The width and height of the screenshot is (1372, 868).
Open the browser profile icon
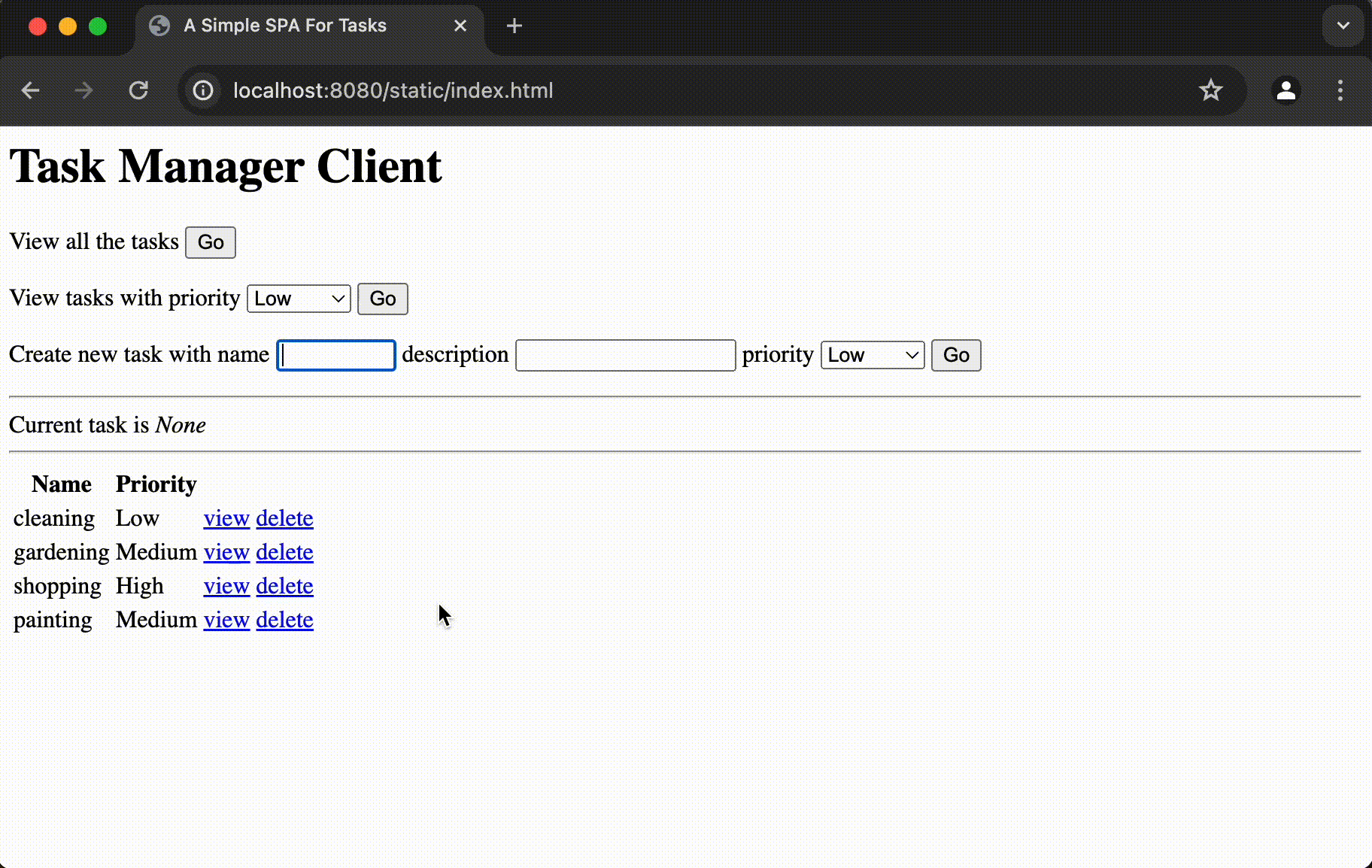click(x=1286, y=90)
